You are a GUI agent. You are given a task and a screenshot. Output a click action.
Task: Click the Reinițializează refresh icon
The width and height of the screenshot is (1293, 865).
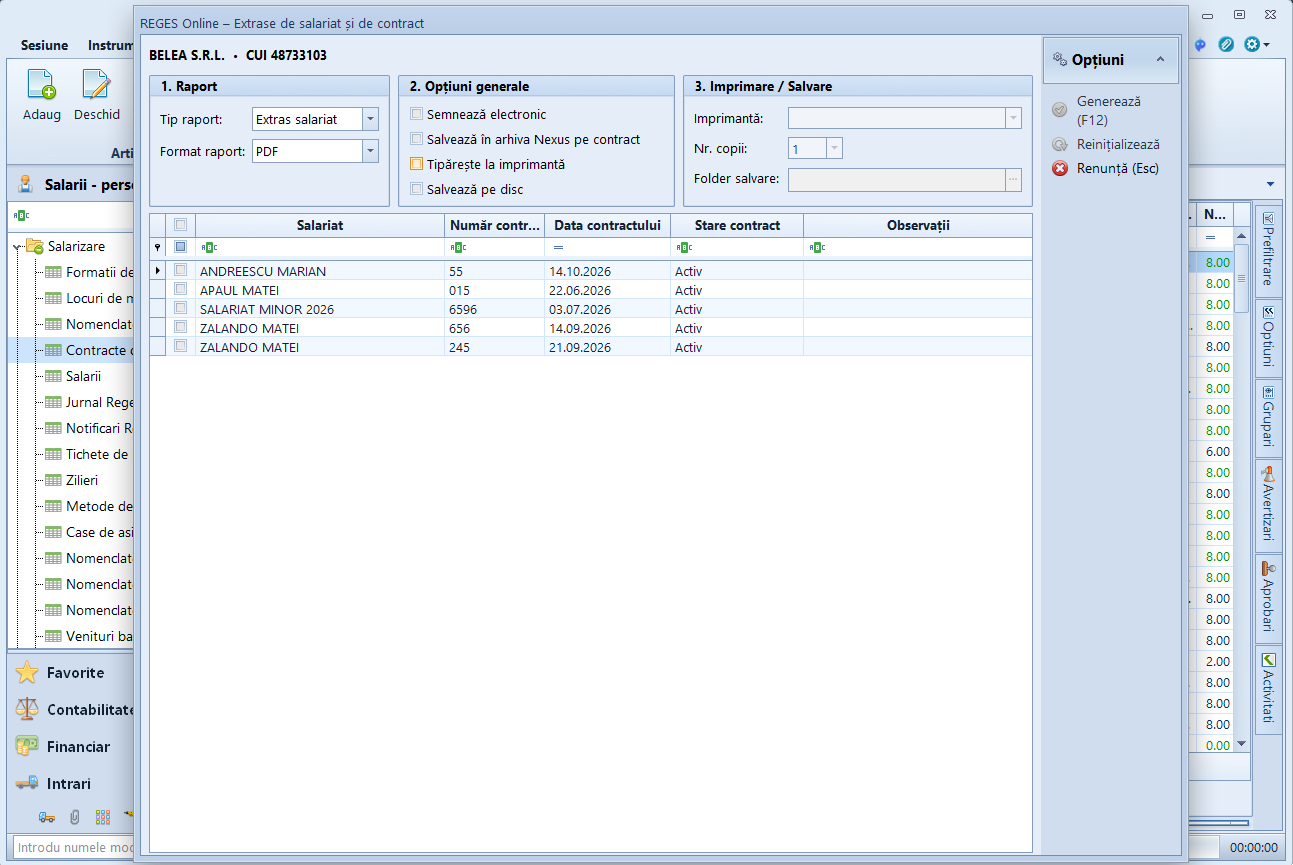click(x=1060, y=145)
